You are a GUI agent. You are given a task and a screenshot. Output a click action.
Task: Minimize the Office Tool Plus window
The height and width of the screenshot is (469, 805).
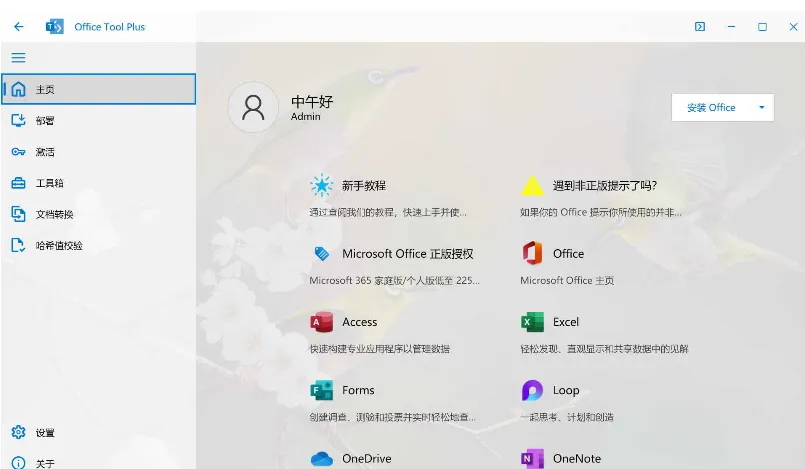click(731, 27)
